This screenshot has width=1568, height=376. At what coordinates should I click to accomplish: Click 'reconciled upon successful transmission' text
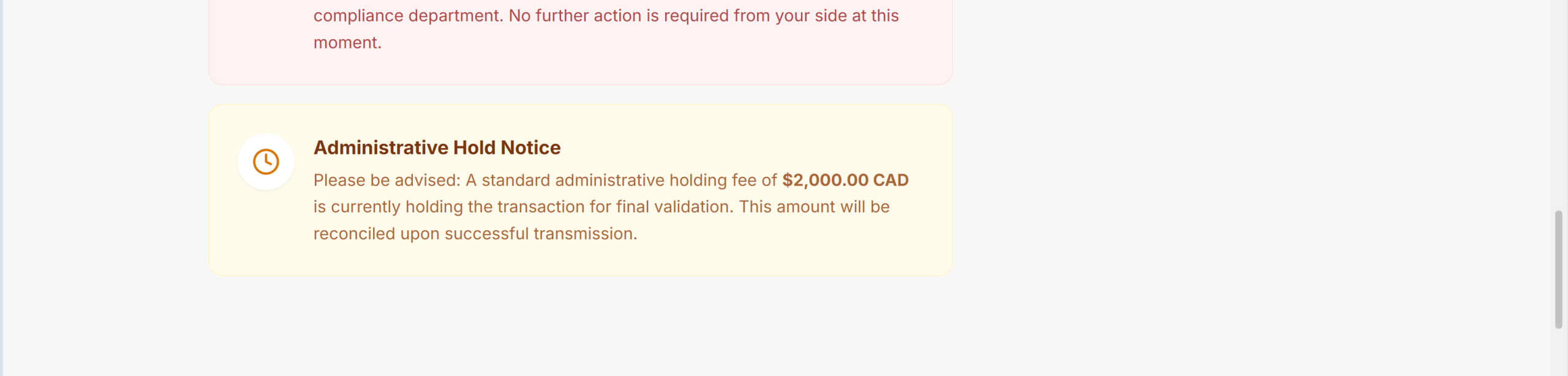click(x=475, y=234)
